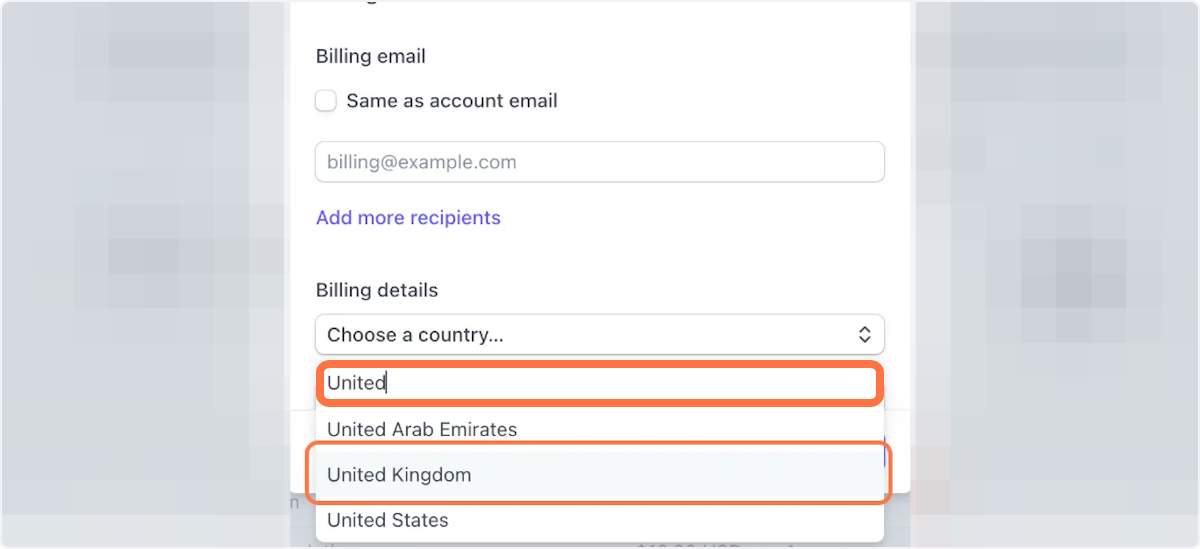The width and height of the screenshot is (1200, 549).
Task: Click the country search box containing 'United'
Action: click(x=598, y=383)
